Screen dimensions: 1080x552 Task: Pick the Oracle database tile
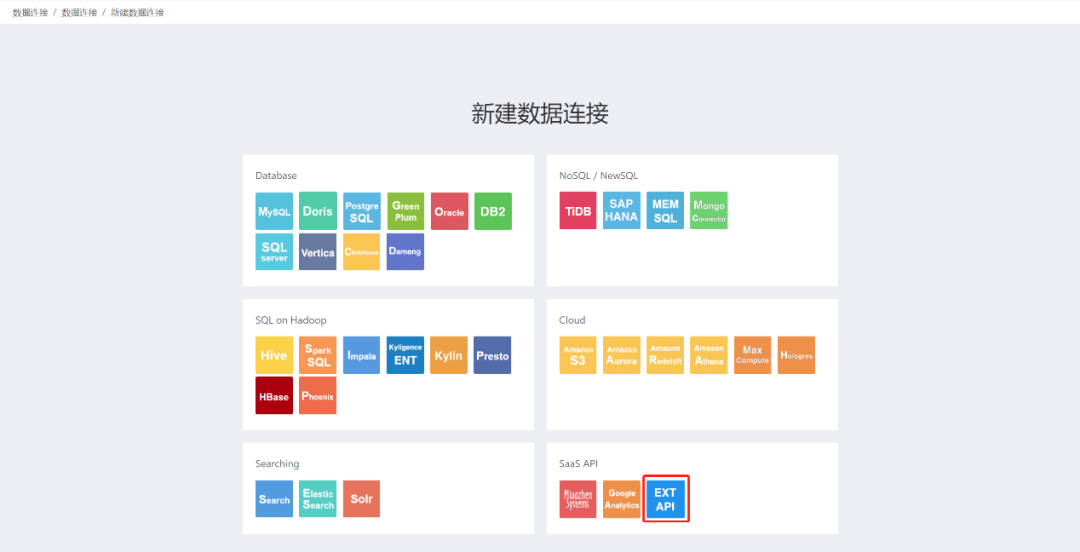pos(449,211)
